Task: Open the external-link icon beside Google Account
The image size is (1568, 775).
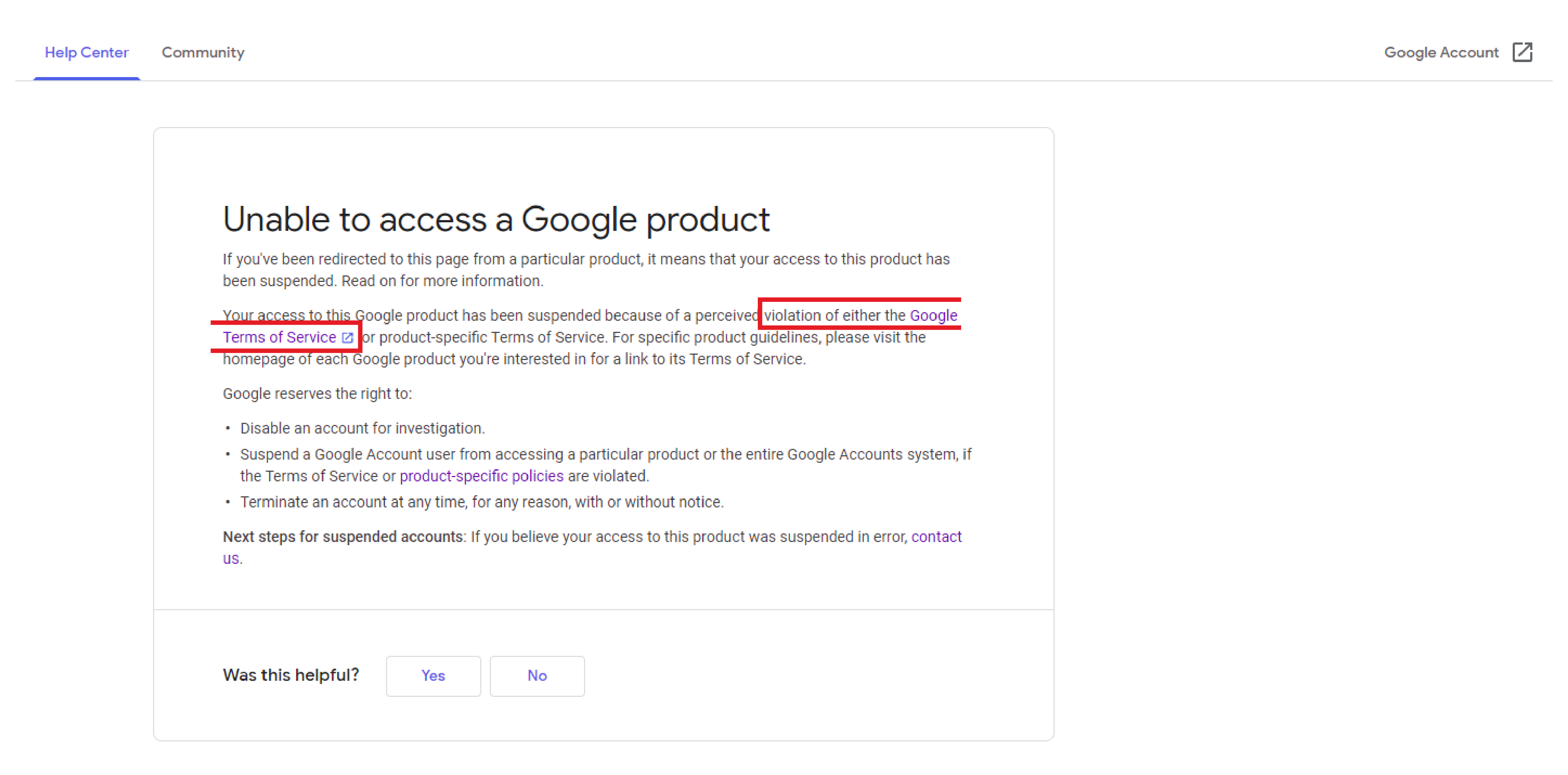Action: coord(1522,52)
